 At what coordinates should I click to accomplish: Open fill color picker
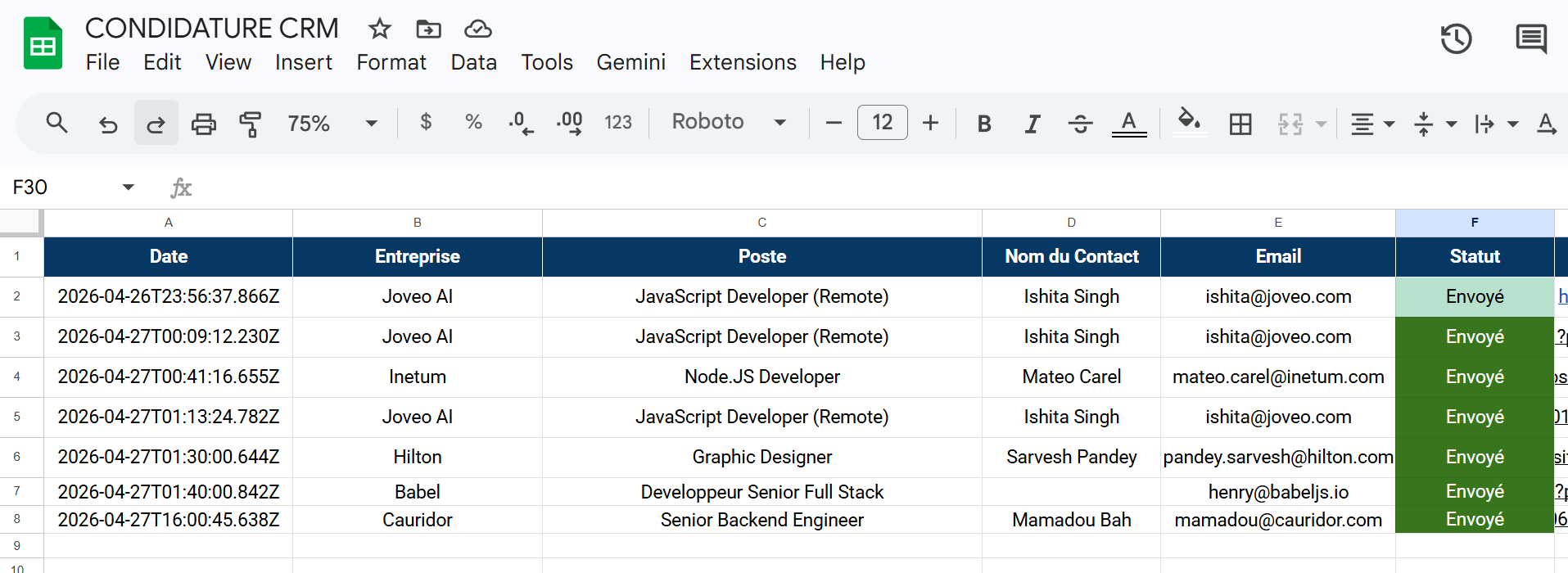tap(1189, 122)
